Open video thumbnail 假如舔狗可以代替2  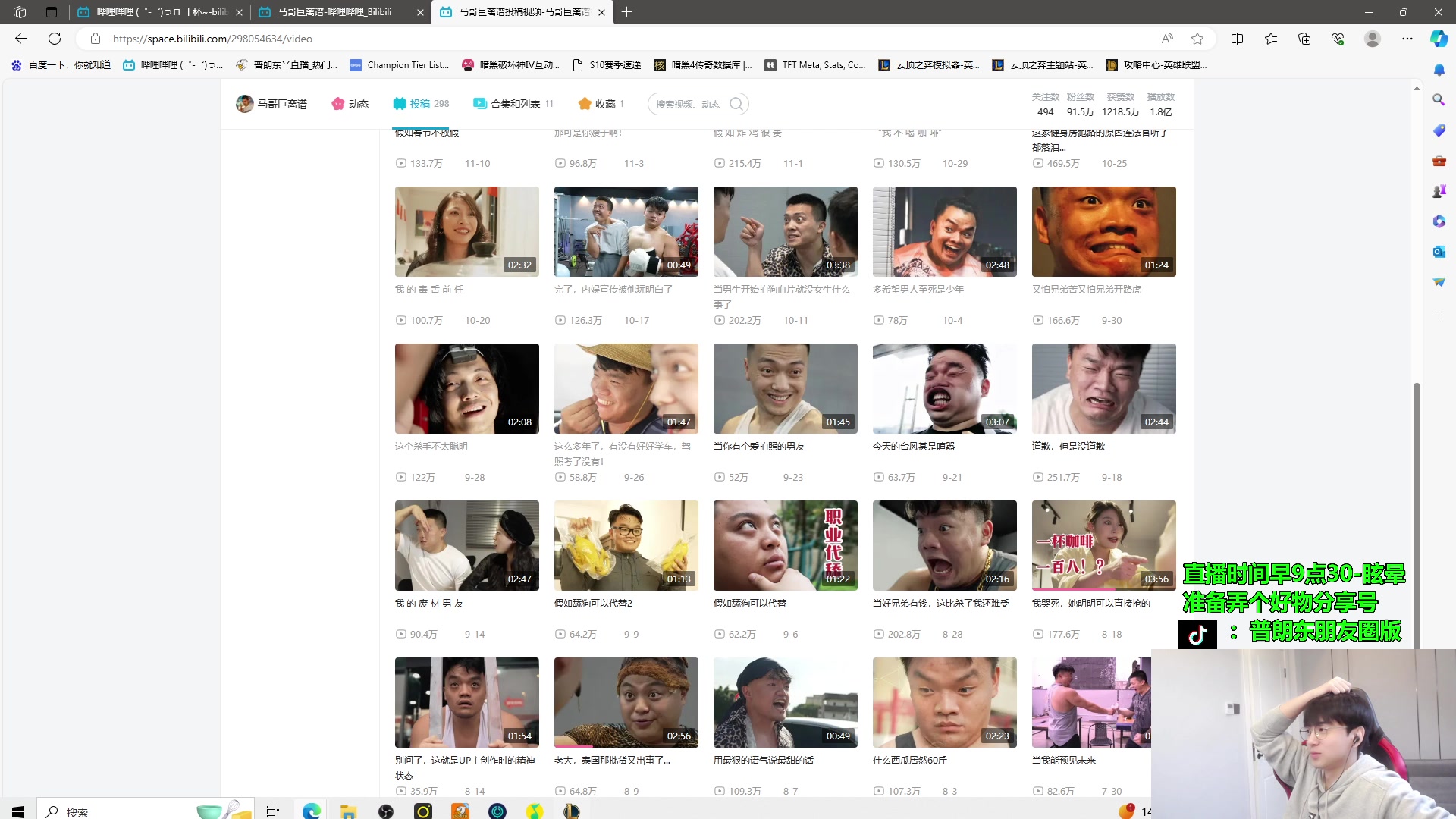(x=626, y=545)
